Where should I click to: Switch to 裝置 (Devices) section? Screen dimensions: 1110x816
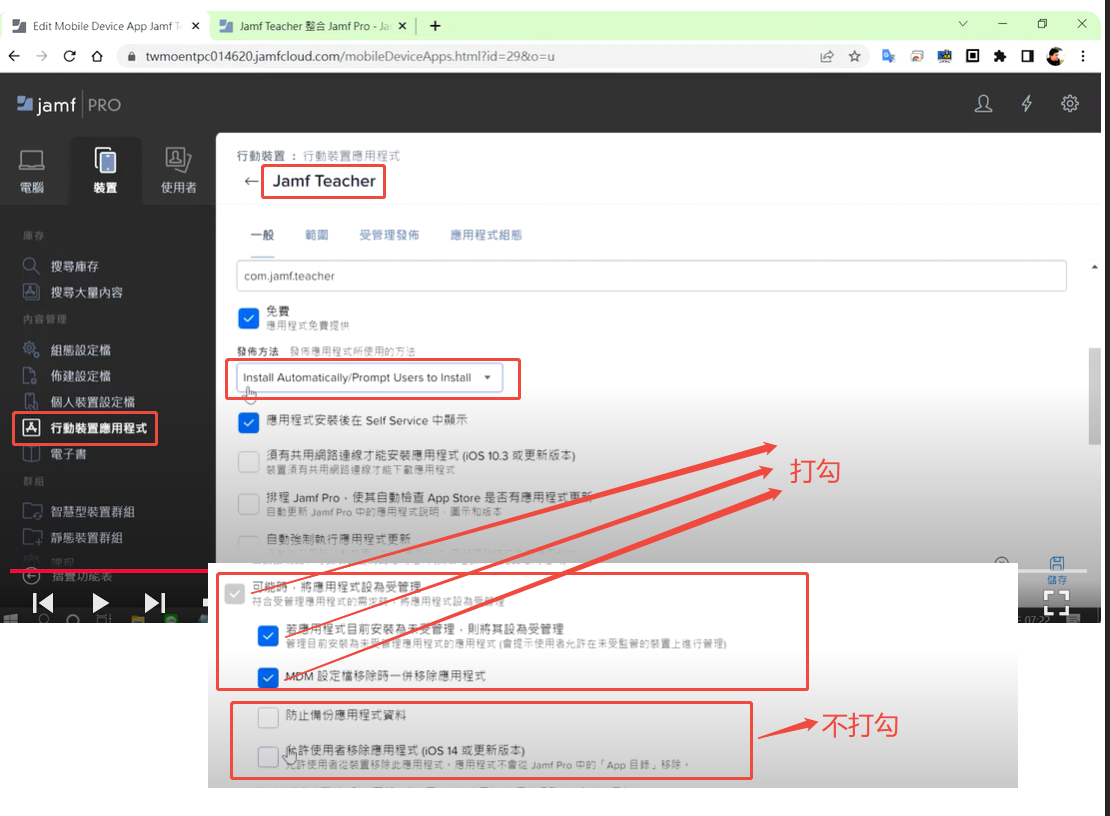tap(105, 171)
